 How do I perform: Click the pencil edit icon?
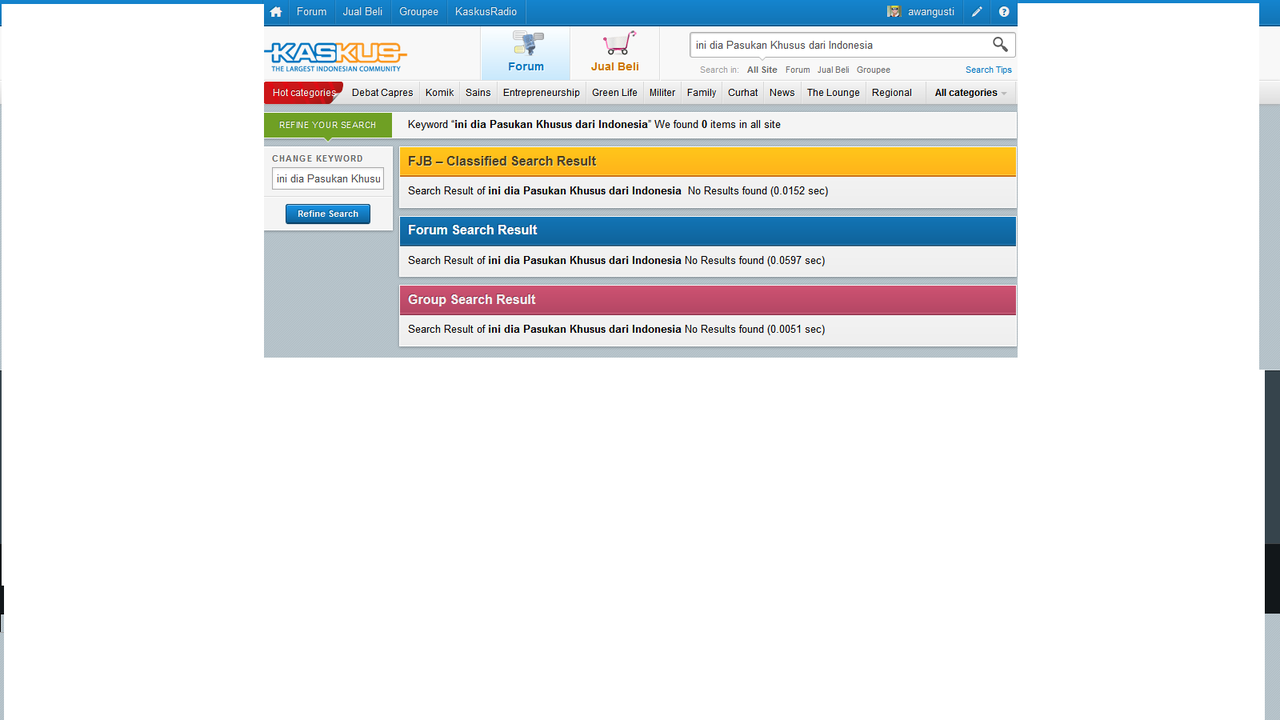click(x=977, y=12)
